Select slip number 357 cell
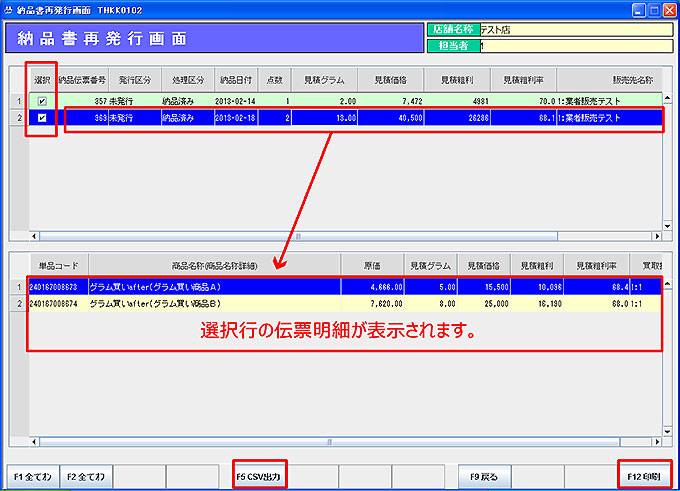This screenshot has height=491, width=680. pos(82,101)
